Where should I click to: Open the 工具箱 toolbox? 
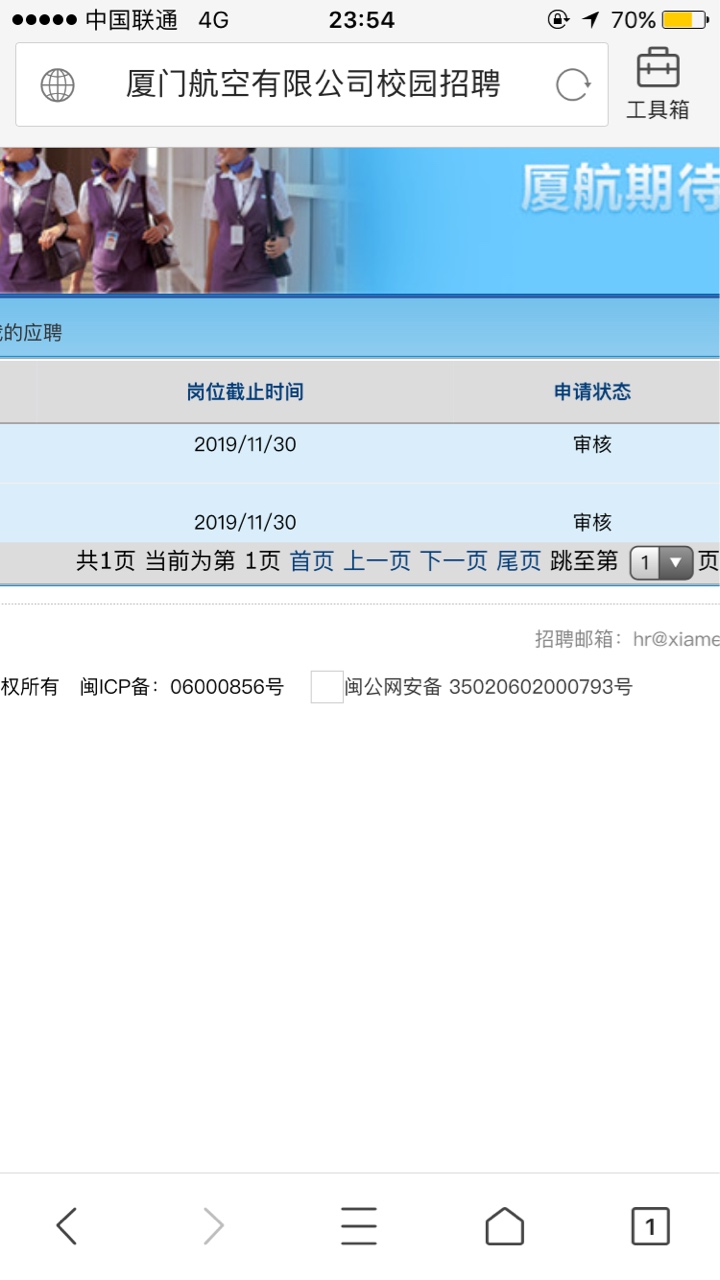pos(658,84)
